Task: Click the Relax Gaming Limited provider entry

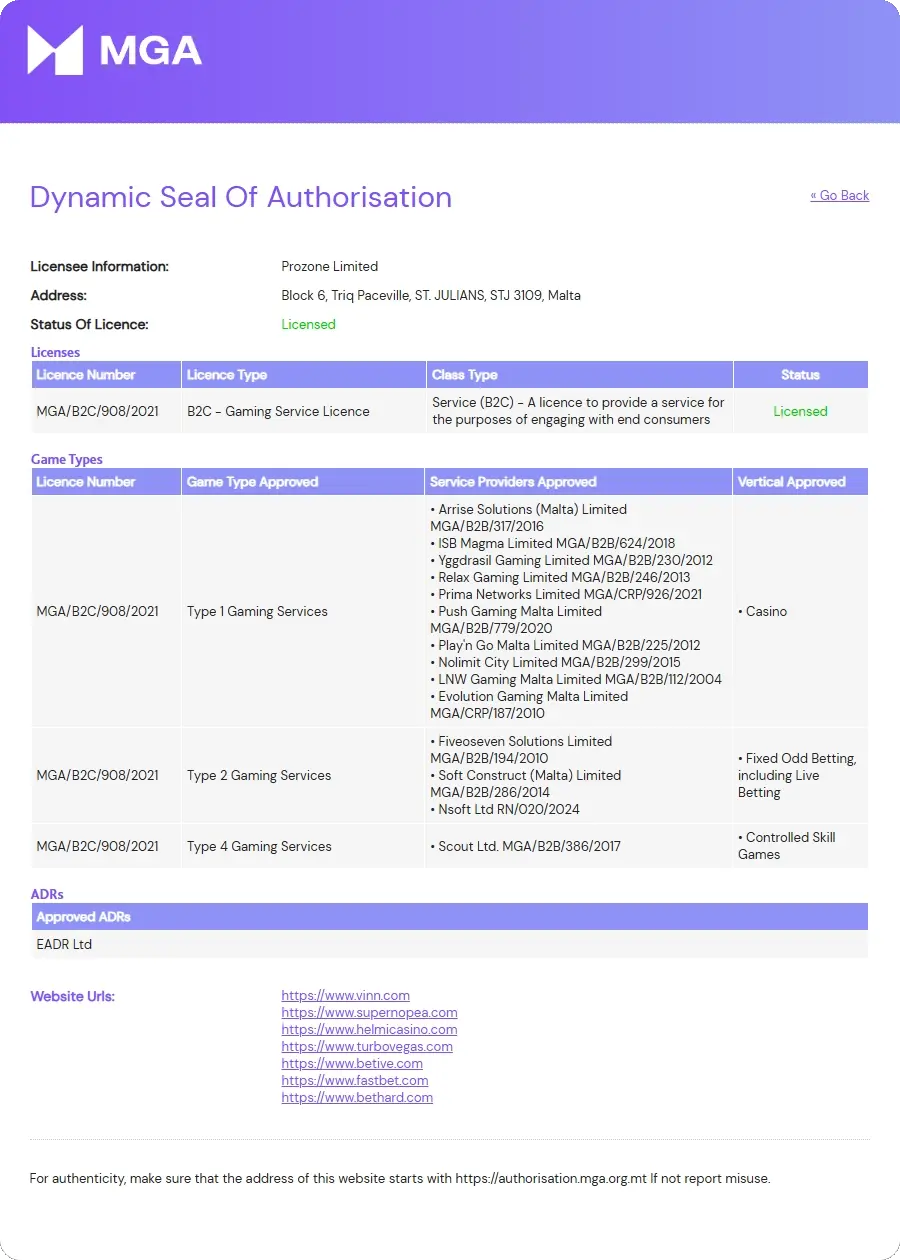Action: 560,577
